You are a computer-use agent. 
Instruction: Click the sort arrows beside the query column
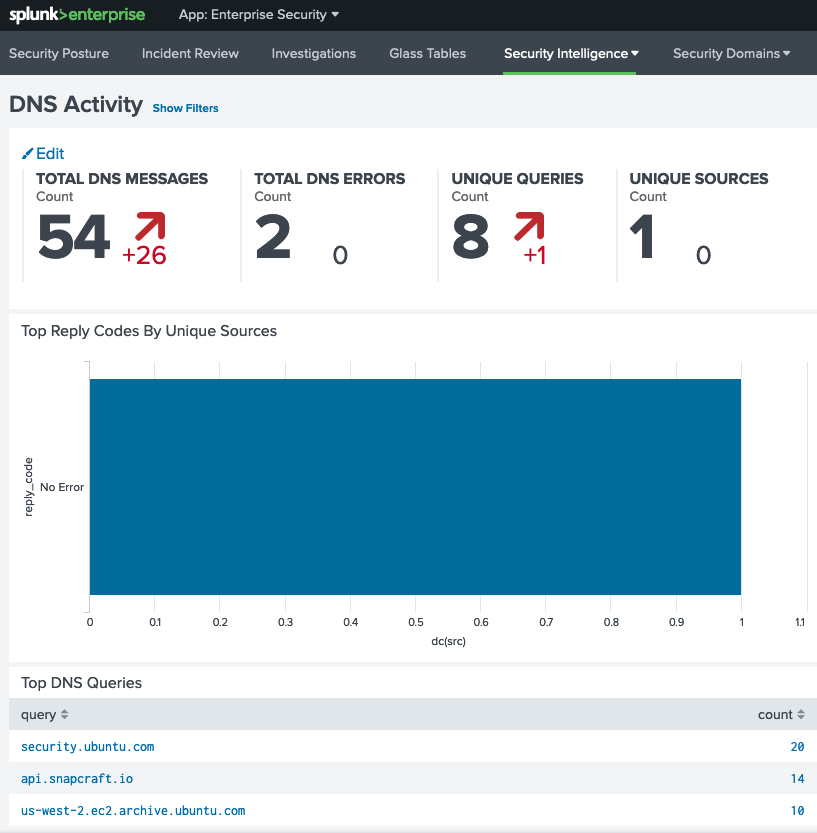63,714
